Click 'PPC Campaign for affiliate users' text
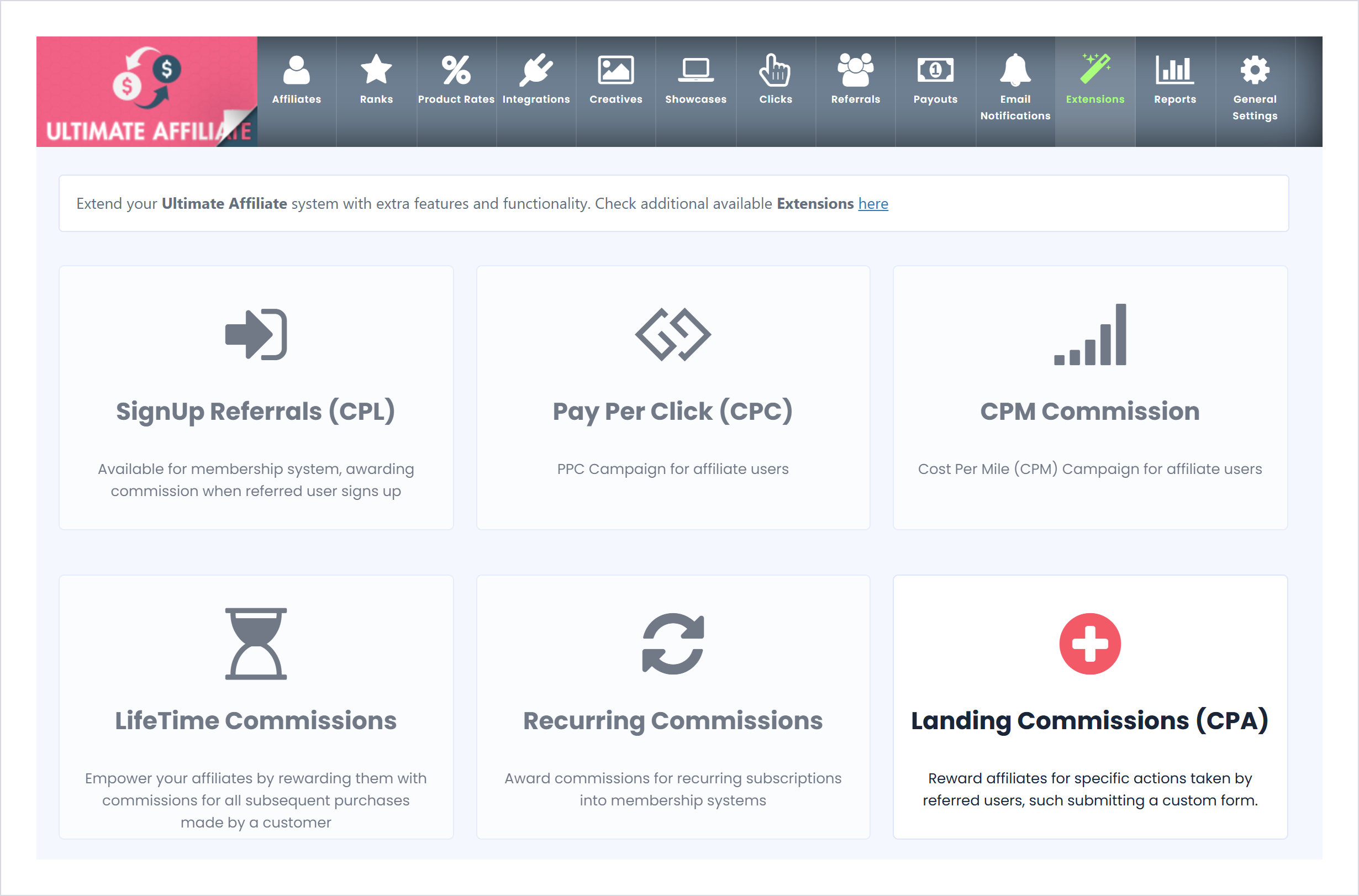Viewport: 1359px width, 896px height. [x=673, y=469]
